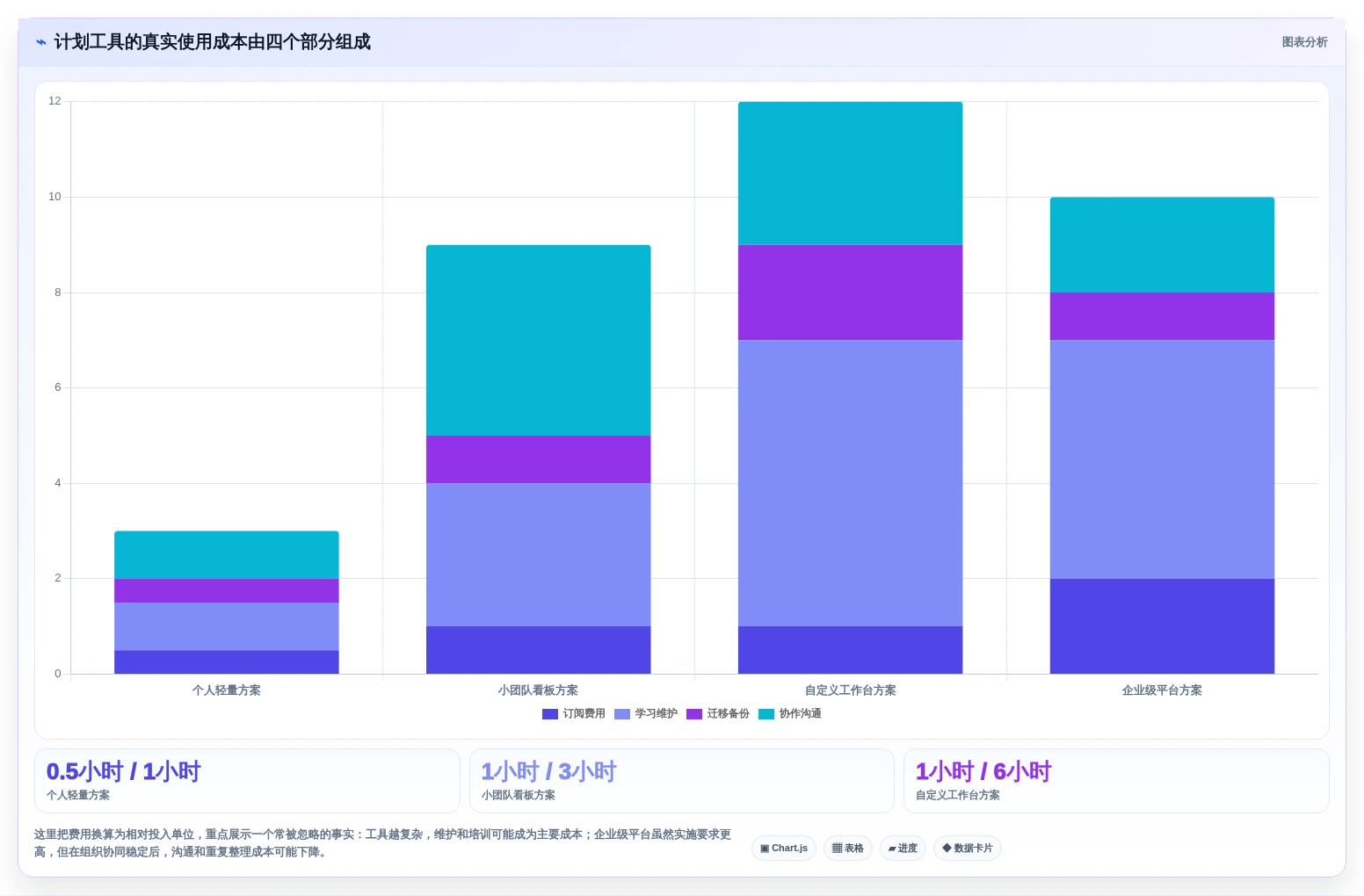Viewport: 1364px width, 896px height.
Task: Click 协作沟通 segment of 个人轻量方案 bar
Action: (227, 555)
